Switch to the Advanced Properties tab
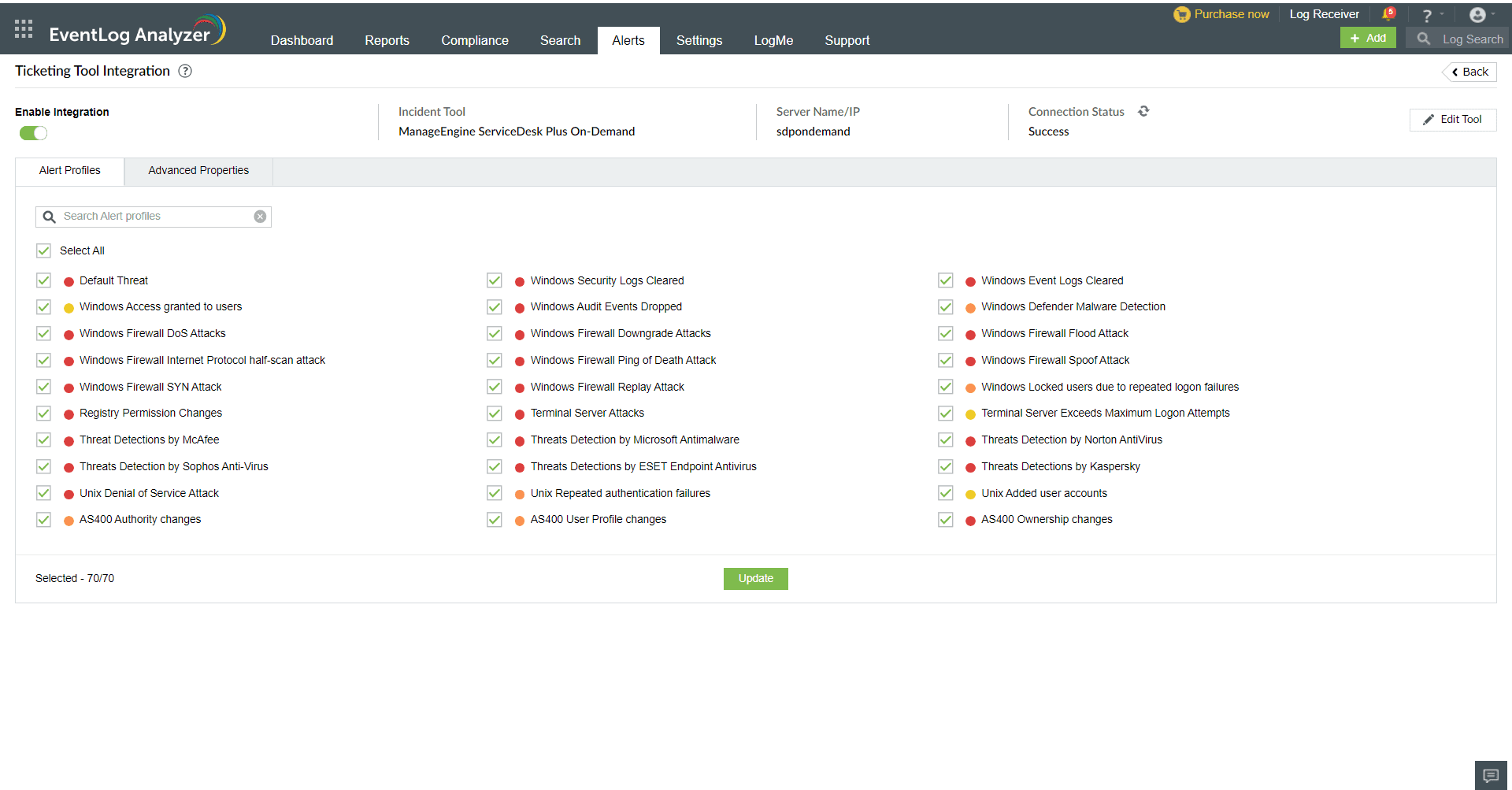Image resolution: width=1512 pixels, height=790 pixels. [x=198, y=170]
